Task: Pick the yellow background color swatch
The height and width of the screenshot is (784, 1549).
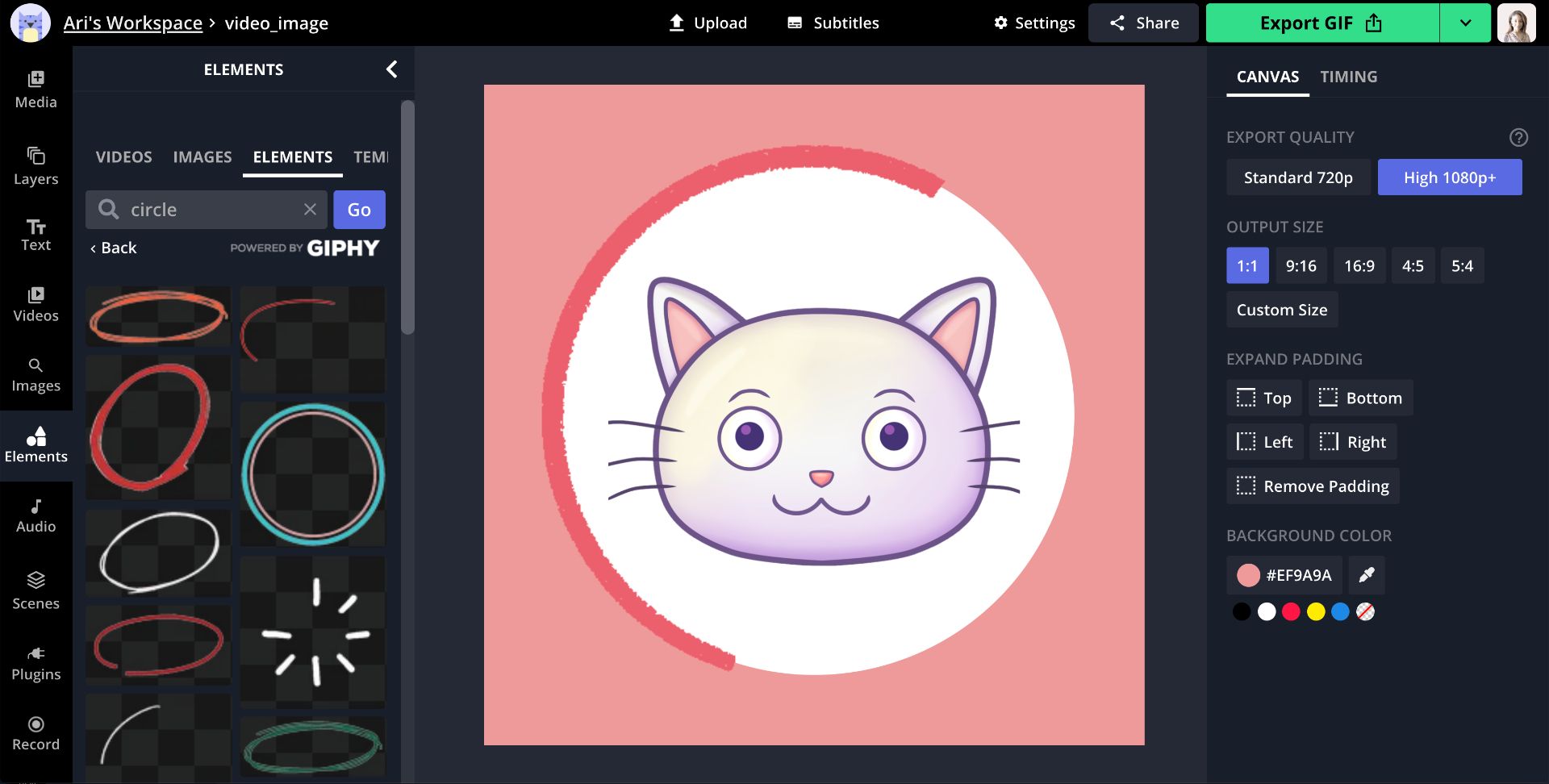Action: click(1316, 612)
